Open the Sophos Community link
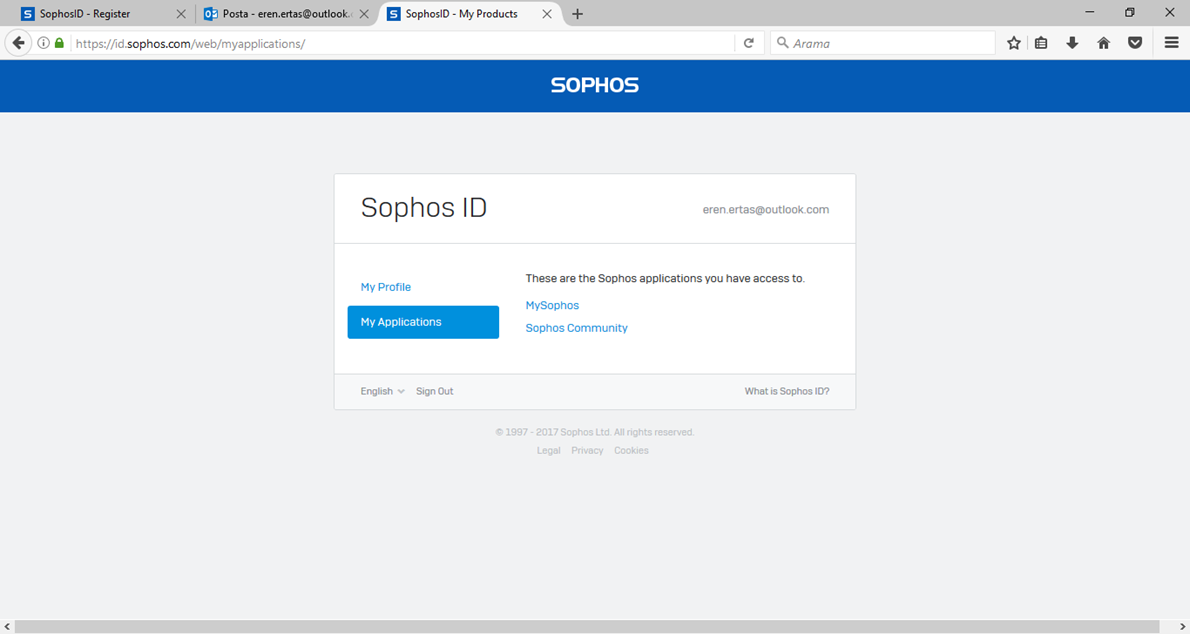The height and width of the screenshot is (634, 1190). pyautogui.click(x=576, y=328)
